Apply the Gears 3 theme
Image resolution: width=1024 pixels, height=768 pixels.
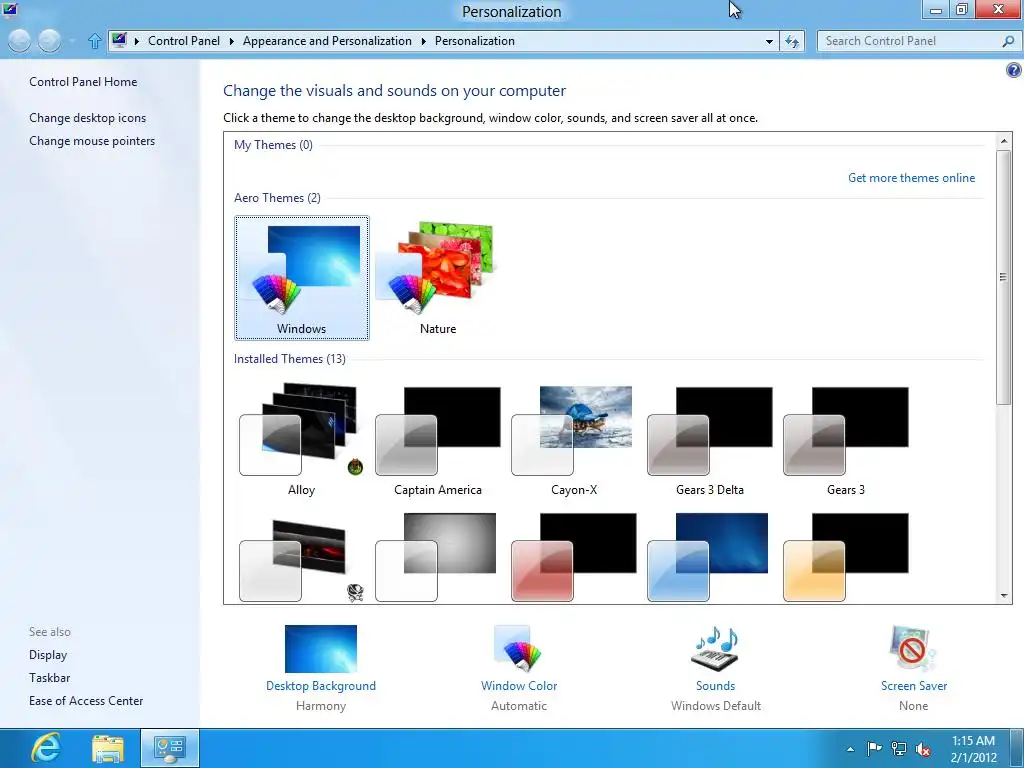click(846, 441)
